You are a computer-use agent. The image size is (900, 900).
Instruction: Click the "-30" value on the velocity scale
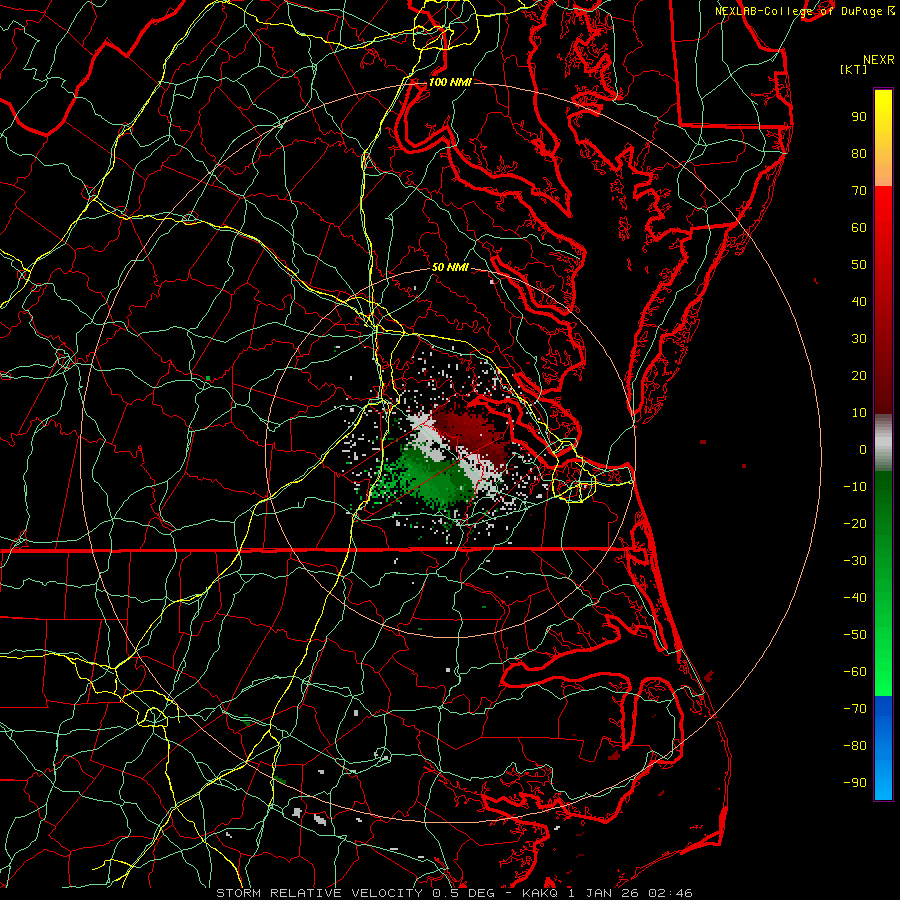tap(855, 561)
